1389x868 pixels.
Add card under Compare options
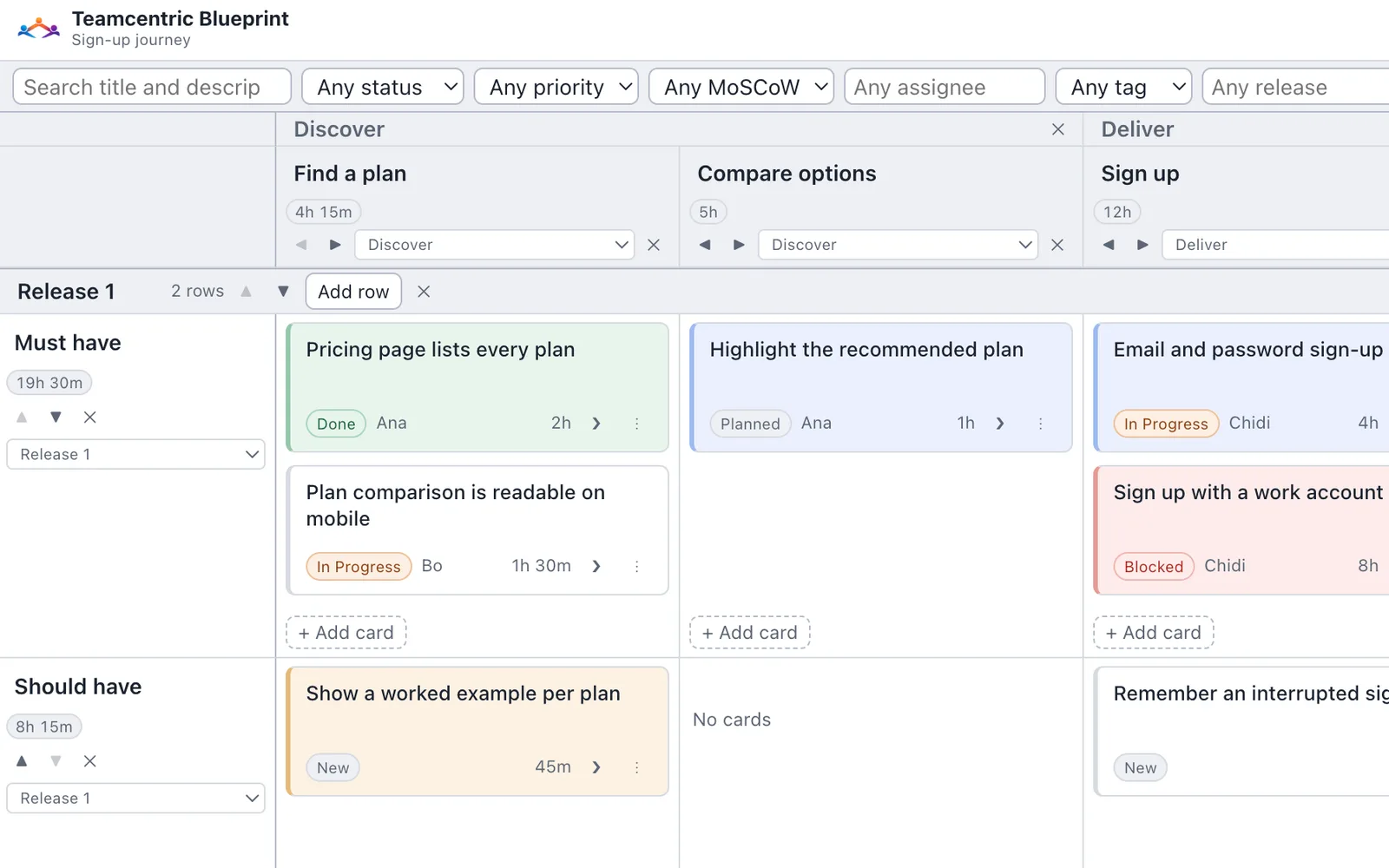point(750,633)
